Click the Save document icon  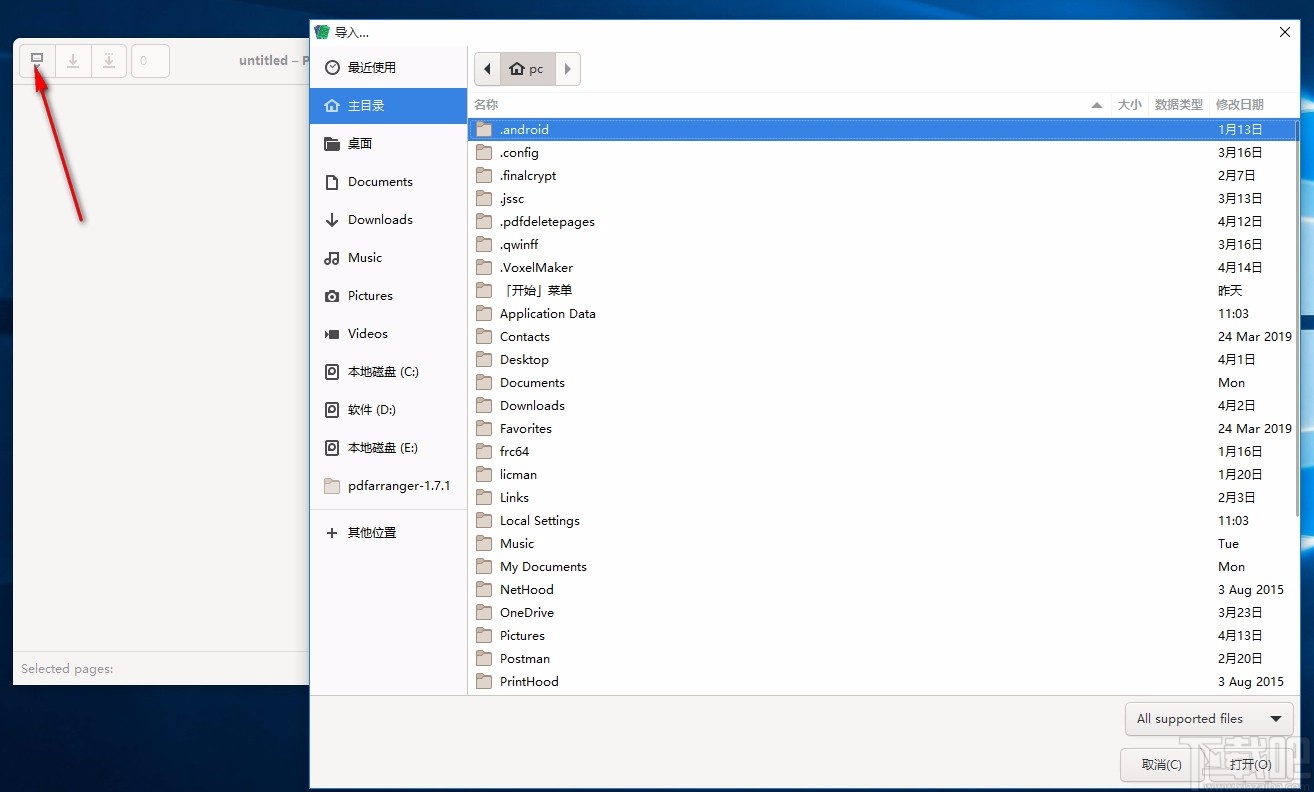coord(73,60)
